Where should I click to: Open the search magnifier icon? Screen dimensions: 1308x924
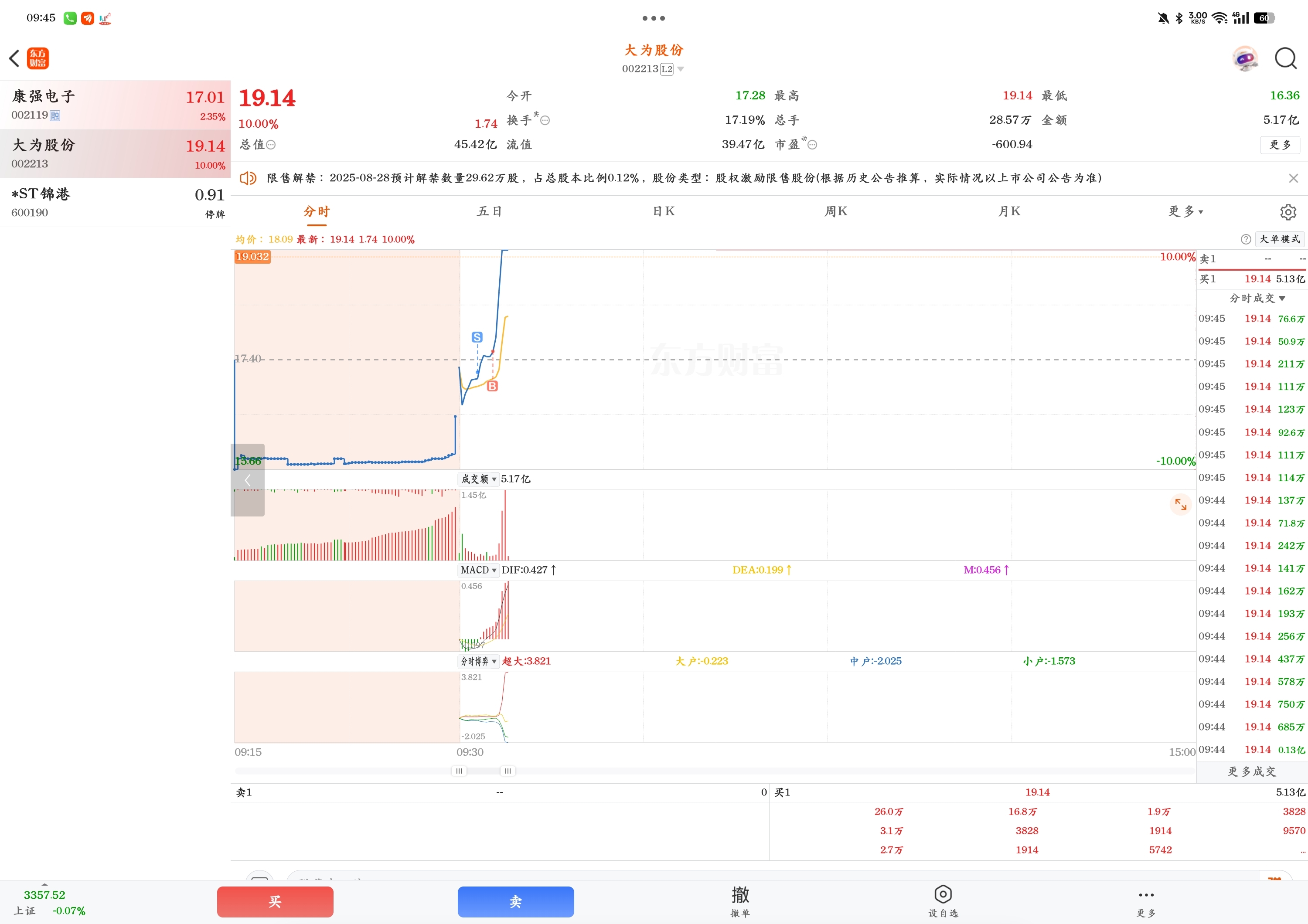point(1285,58)
